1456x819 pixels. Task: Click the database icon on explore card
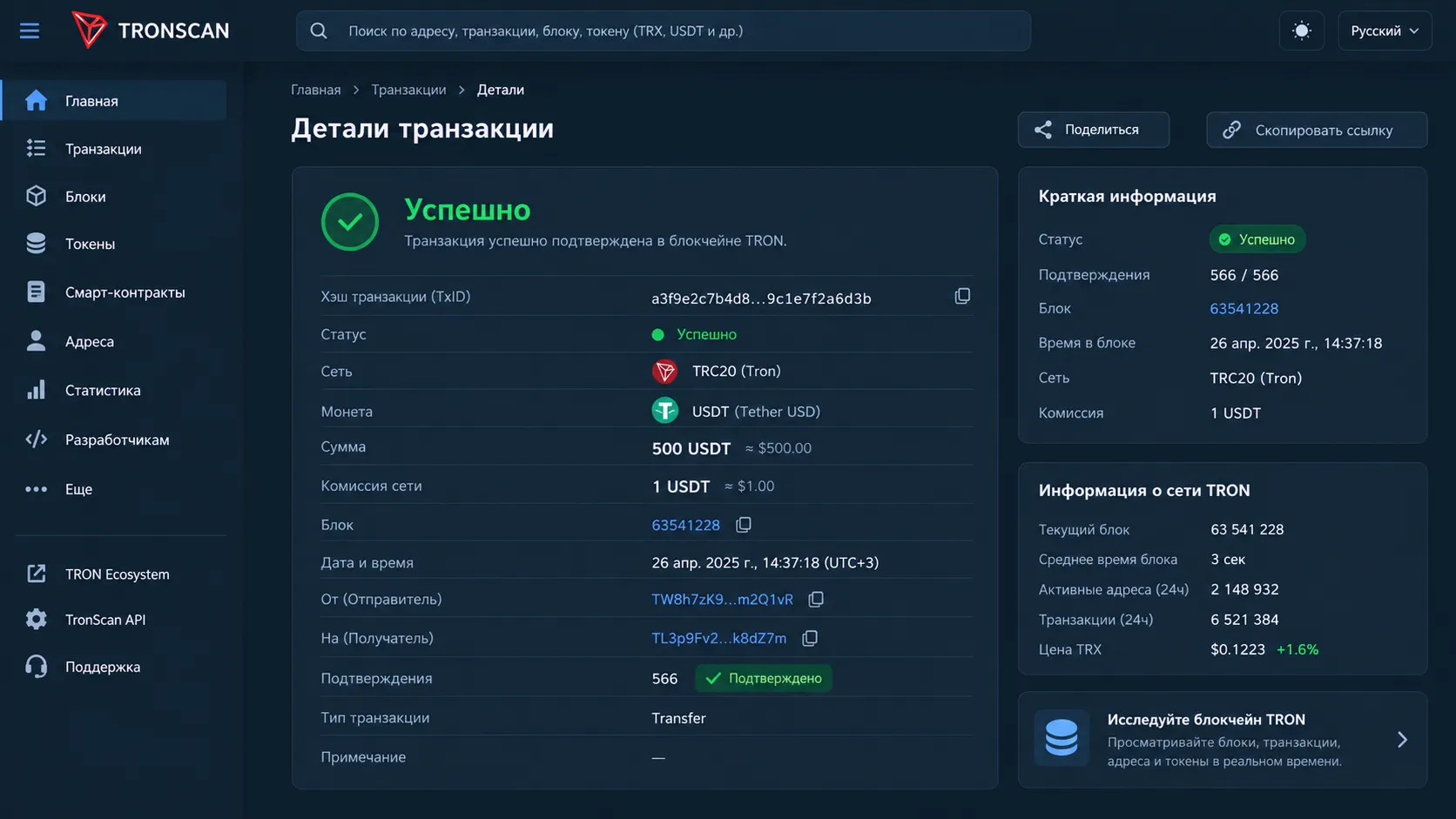(1062, 738)
